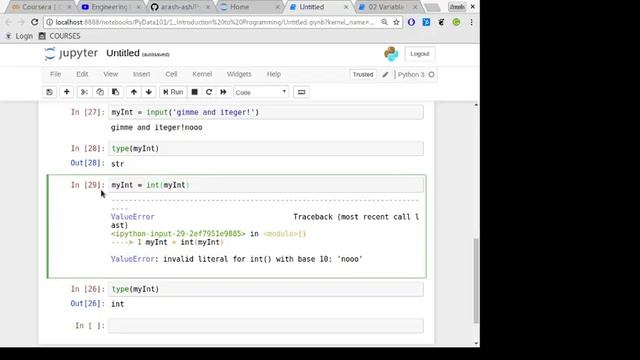This screenshot has width=640, height=360.
Task: Move the selected cell up
Action: point(133,92)
